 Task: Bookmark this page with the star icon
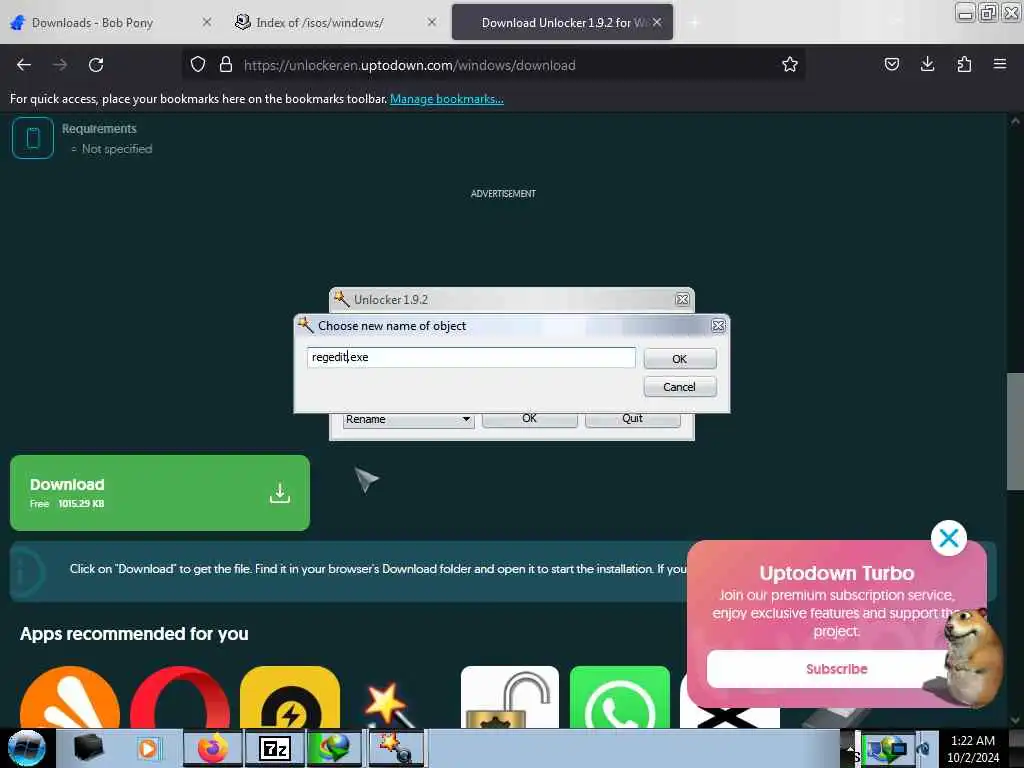pyautogui.click(x=790, y=65)
